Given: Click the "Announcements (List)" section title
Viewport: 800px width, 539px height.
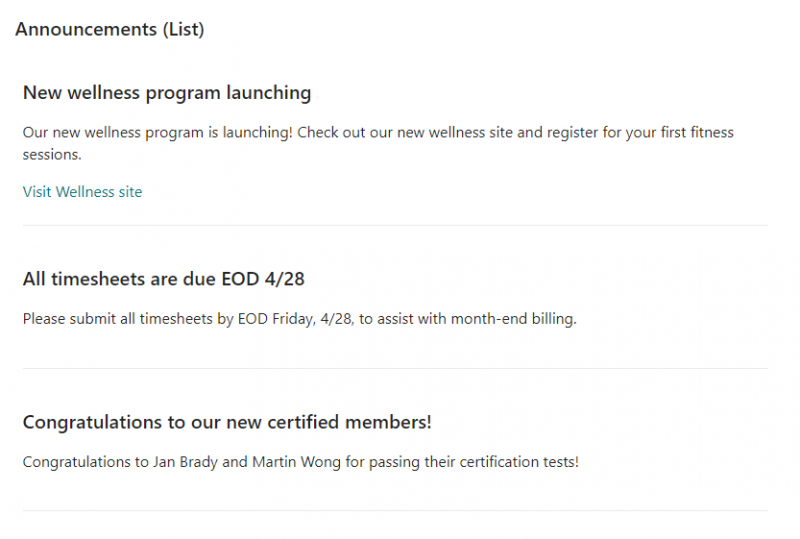Looking at the screenshot, I should [109, 30].
